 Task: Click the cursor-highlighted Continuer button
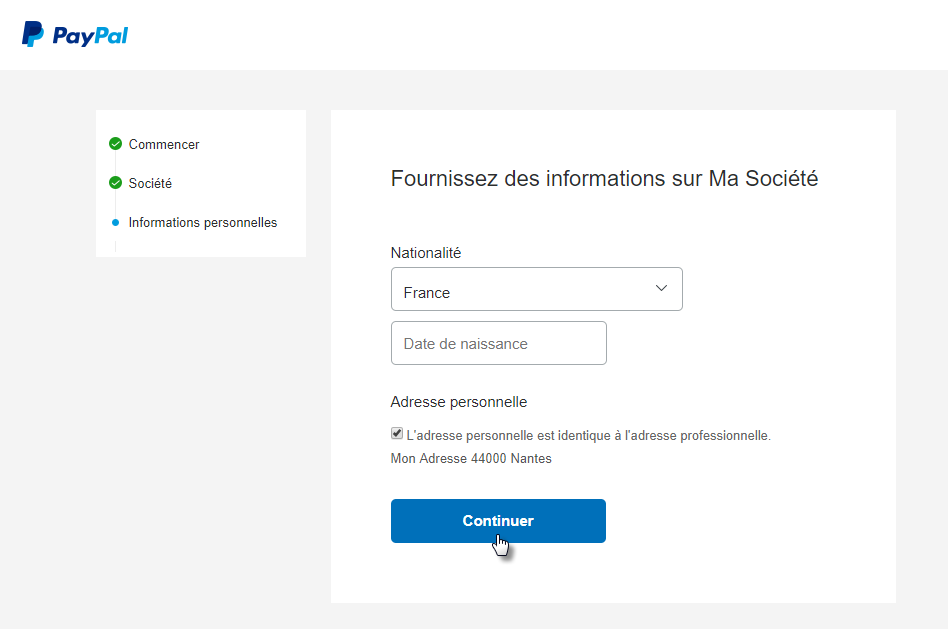[497, 520]
